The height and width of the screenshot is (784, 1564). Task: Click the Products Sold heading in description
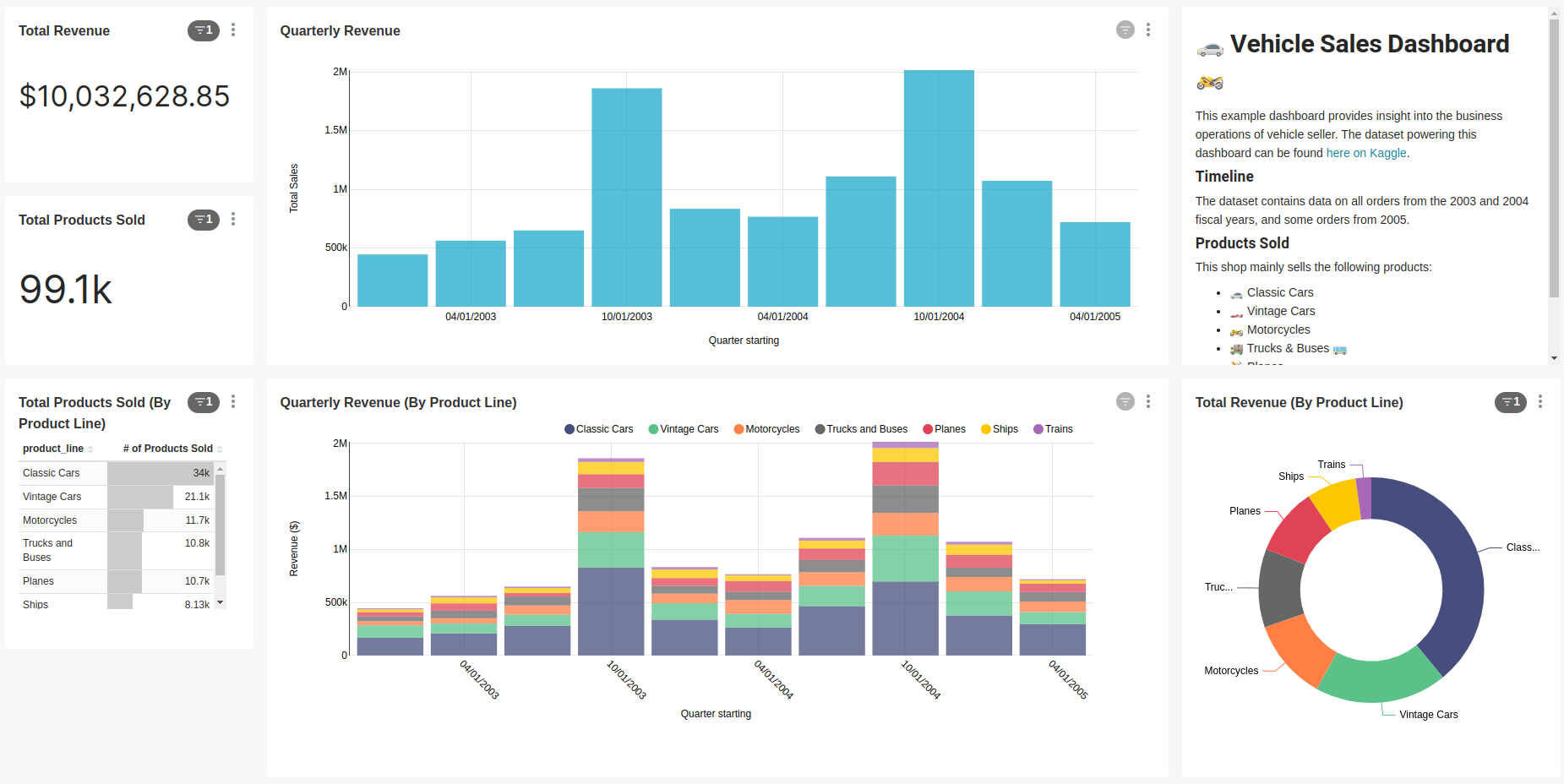click(1242, 243)
